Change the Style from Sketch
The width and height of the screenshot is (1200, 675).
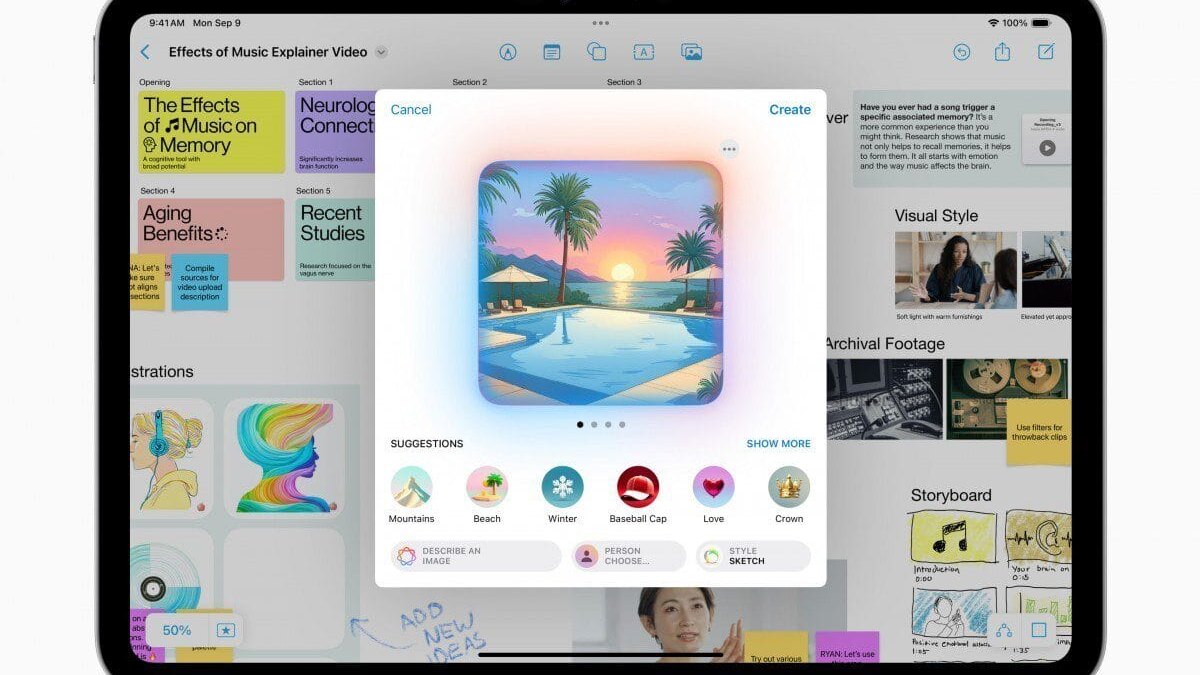coord(752,555)
